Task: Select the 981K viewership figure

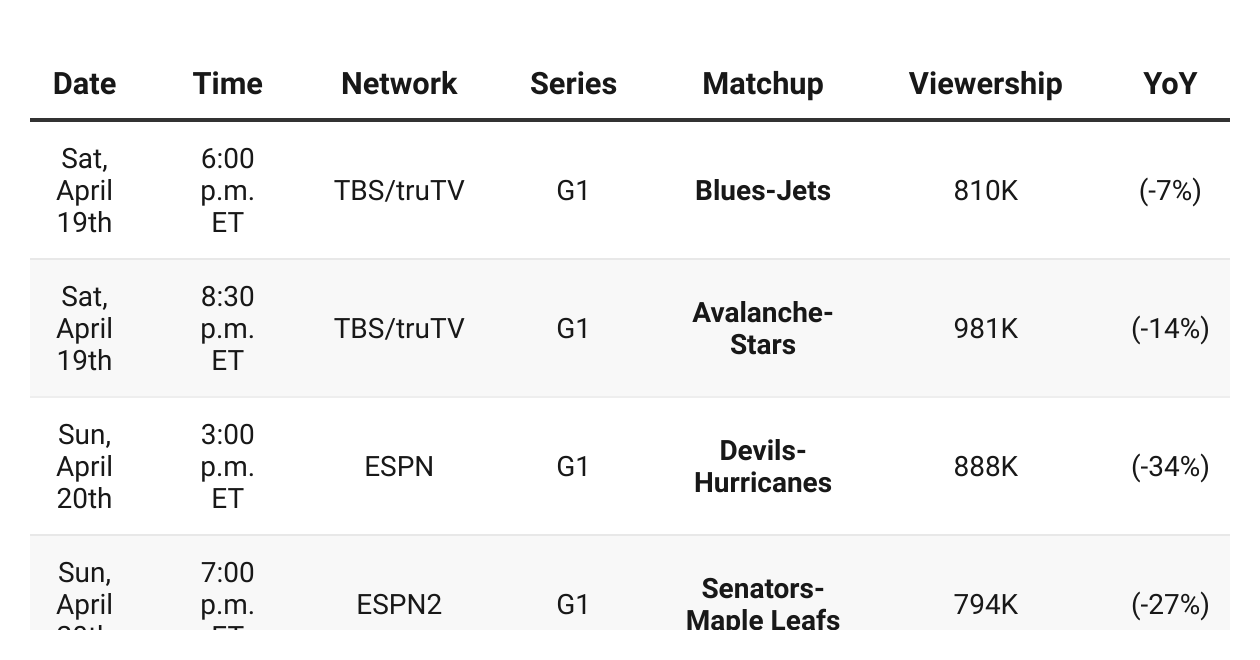Action: 985,329
